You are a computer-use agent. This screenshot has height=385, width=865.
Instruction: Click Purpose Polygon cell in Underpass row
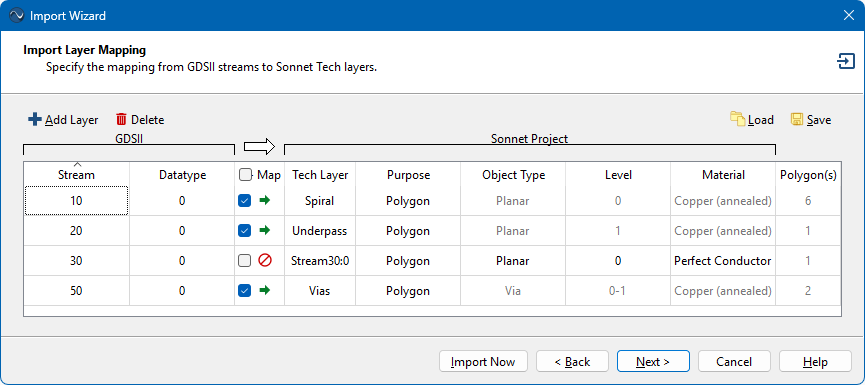click(x=408, y=231)
